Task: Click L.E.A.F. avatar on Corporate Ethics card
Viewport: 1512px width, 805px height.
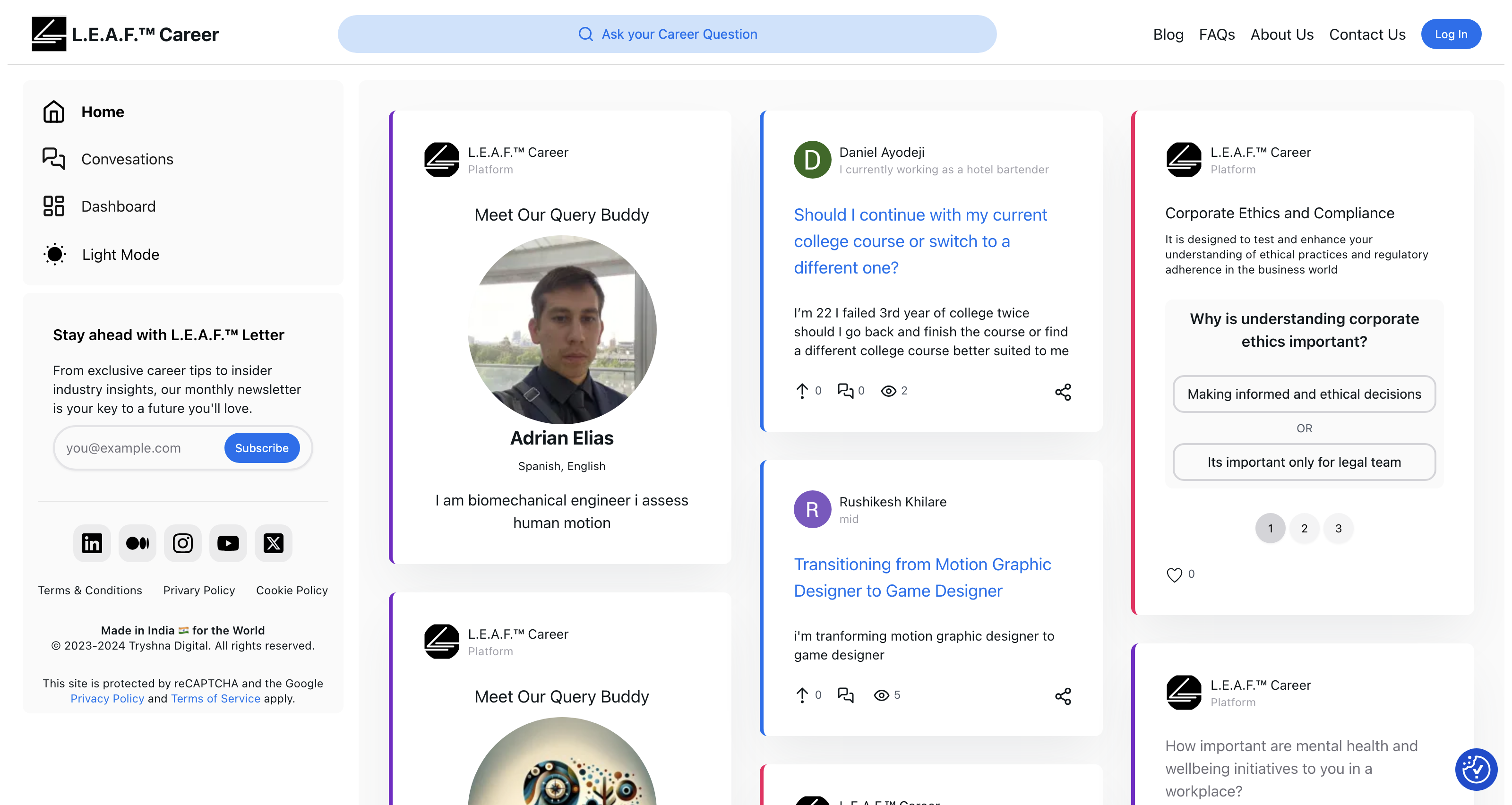Action: (x=1184, y=160)
